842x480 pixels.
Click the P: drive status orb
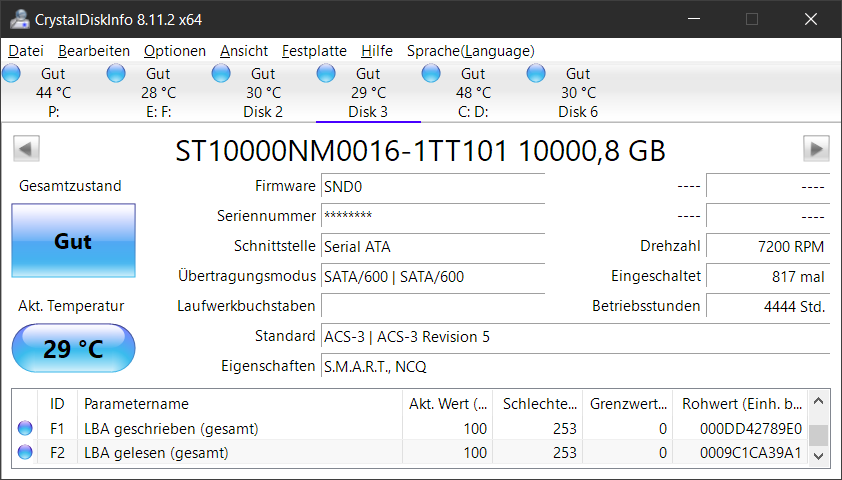pos(11,73)
